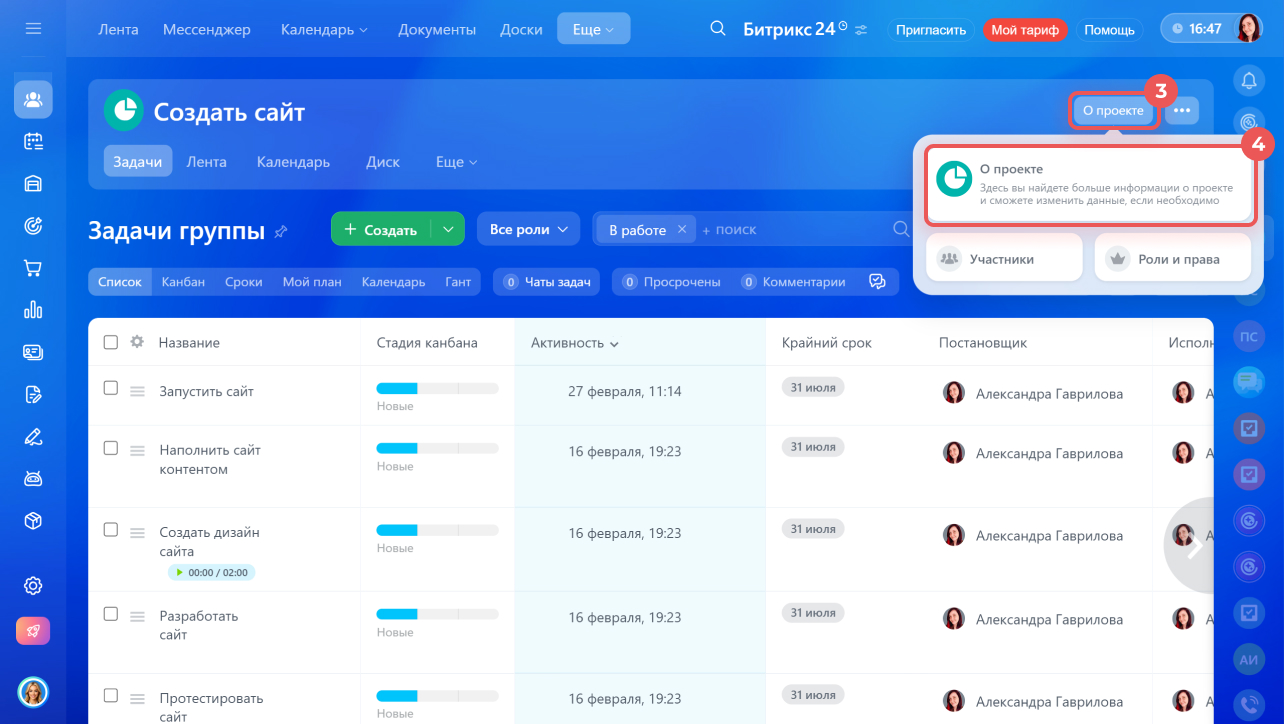Expand the arrow beside the Создать button
The image size is (1284, 724).
tap(448, 230)
